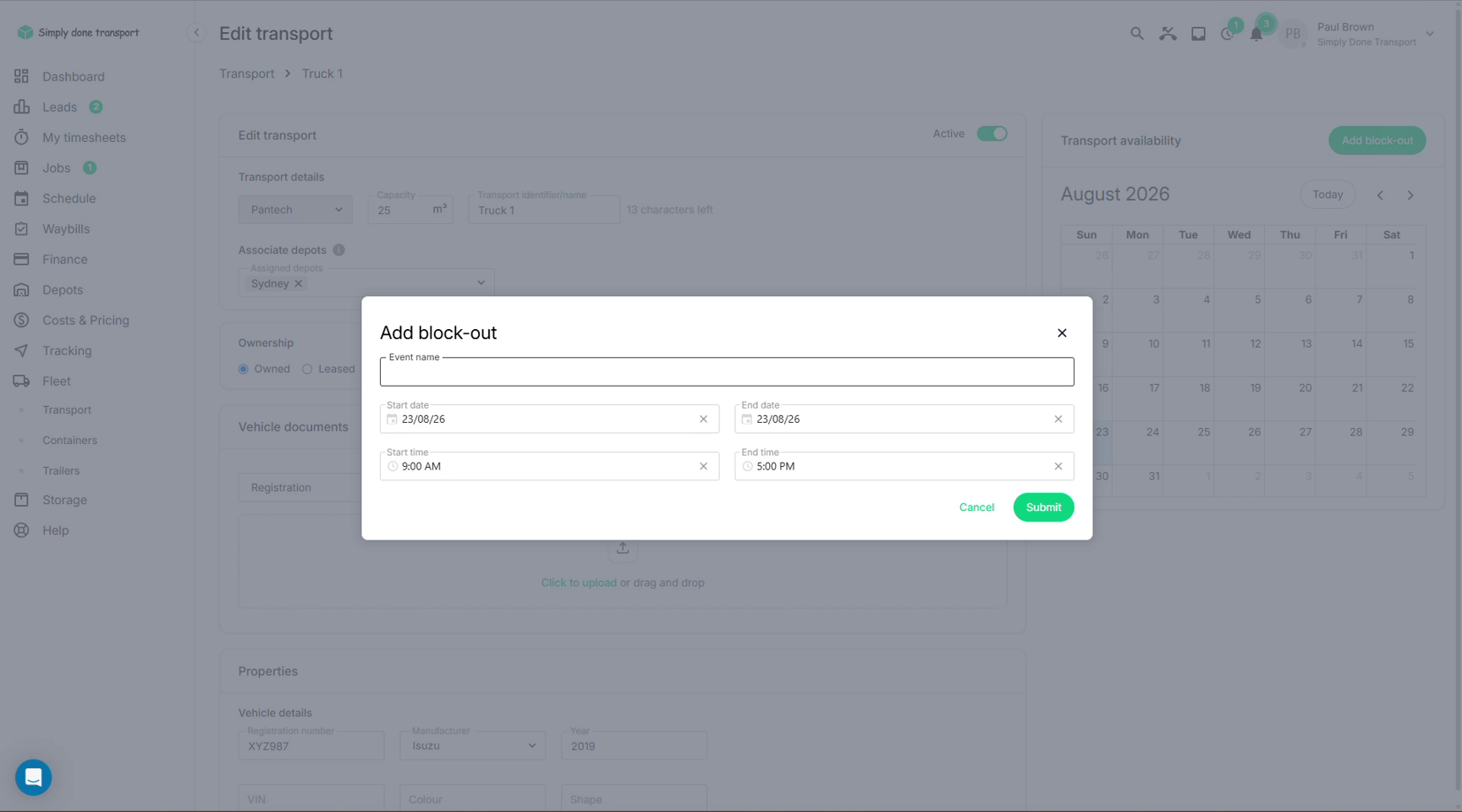This screenshot has height=812, width=1462.
Task: Go to next month in calendar
Action: click(1410, 195)
